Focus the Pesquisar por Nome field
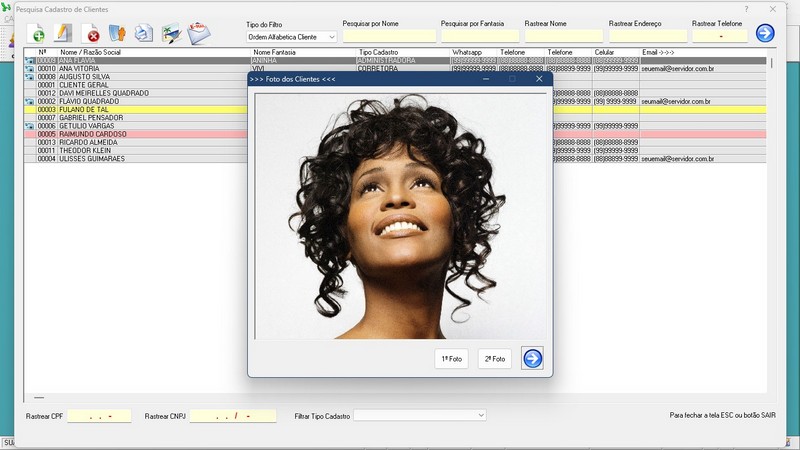This screenshot has width=800, height=450. point(389,36)
